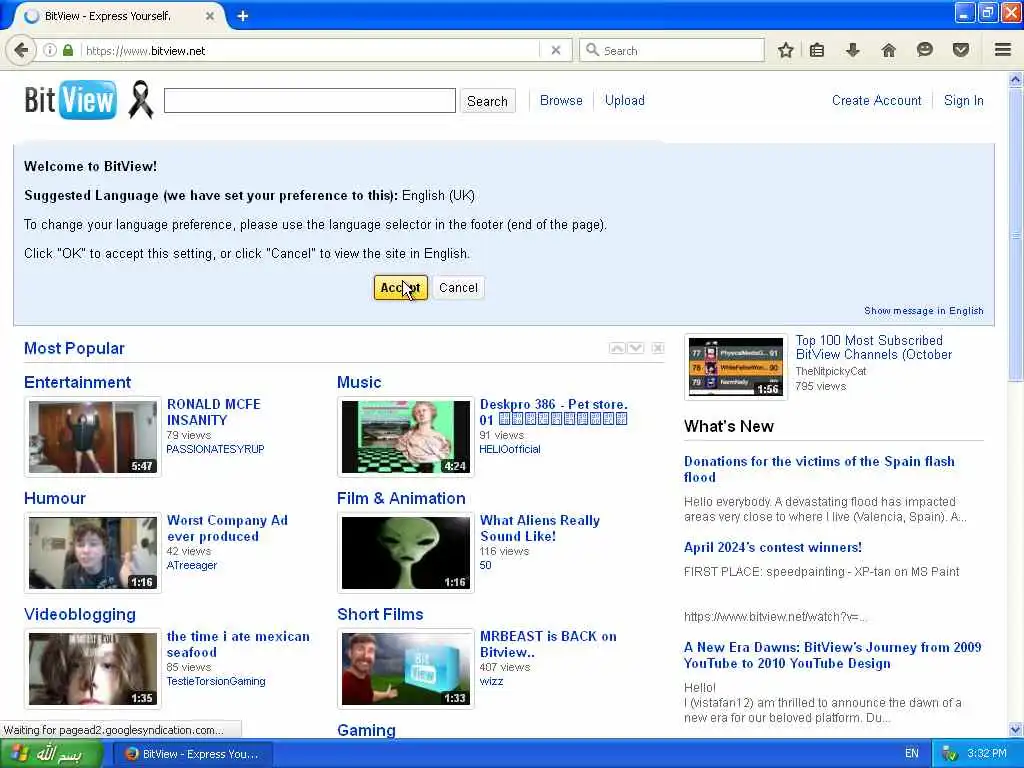Open Worst Company Ad video thumbnail
Image resolution: width=1024 pixels, height=768 pixels.
click(x=93, y=553)
